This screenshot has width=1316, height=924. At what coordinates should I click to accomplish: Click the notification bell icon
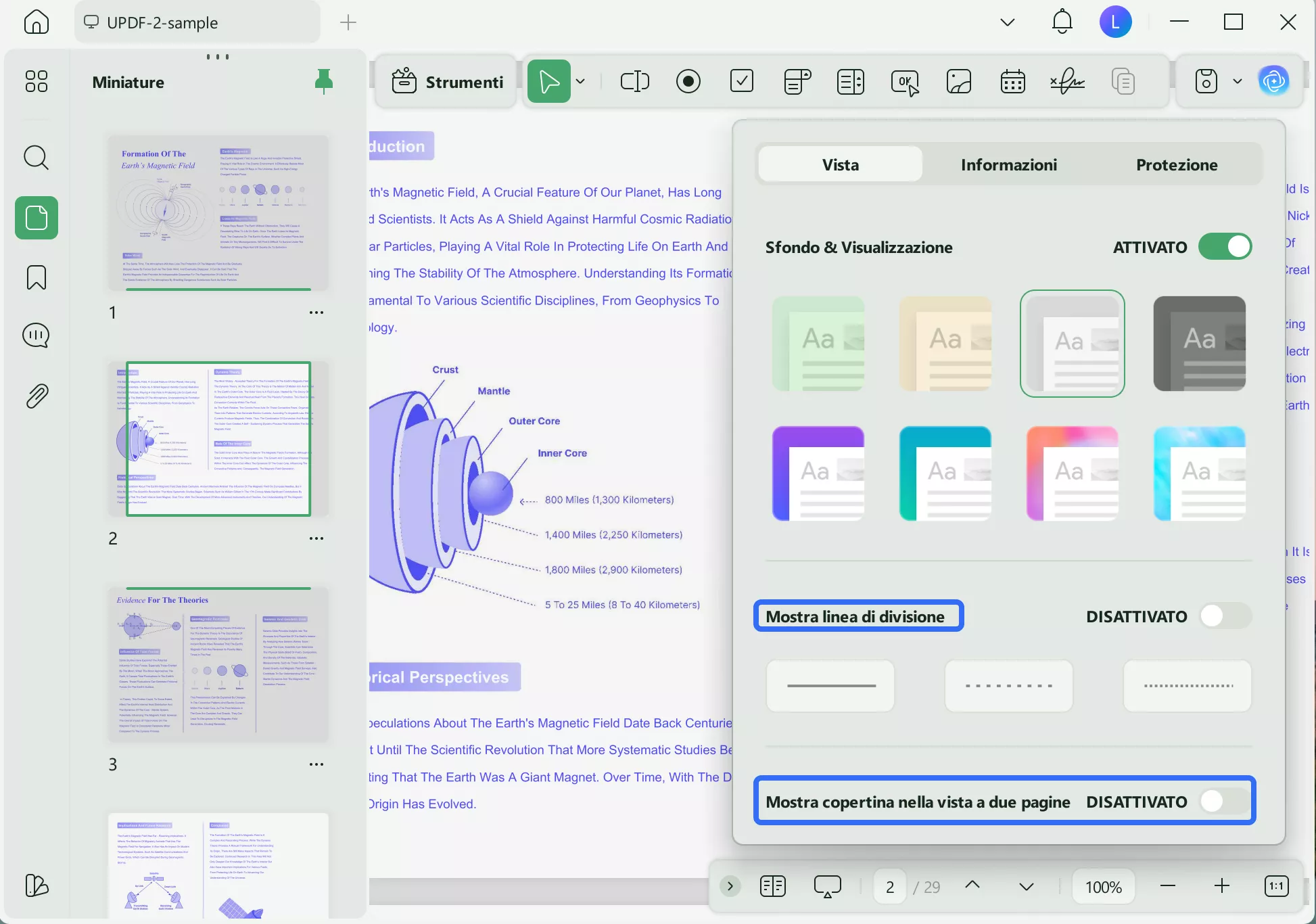tap(1062, 22)
